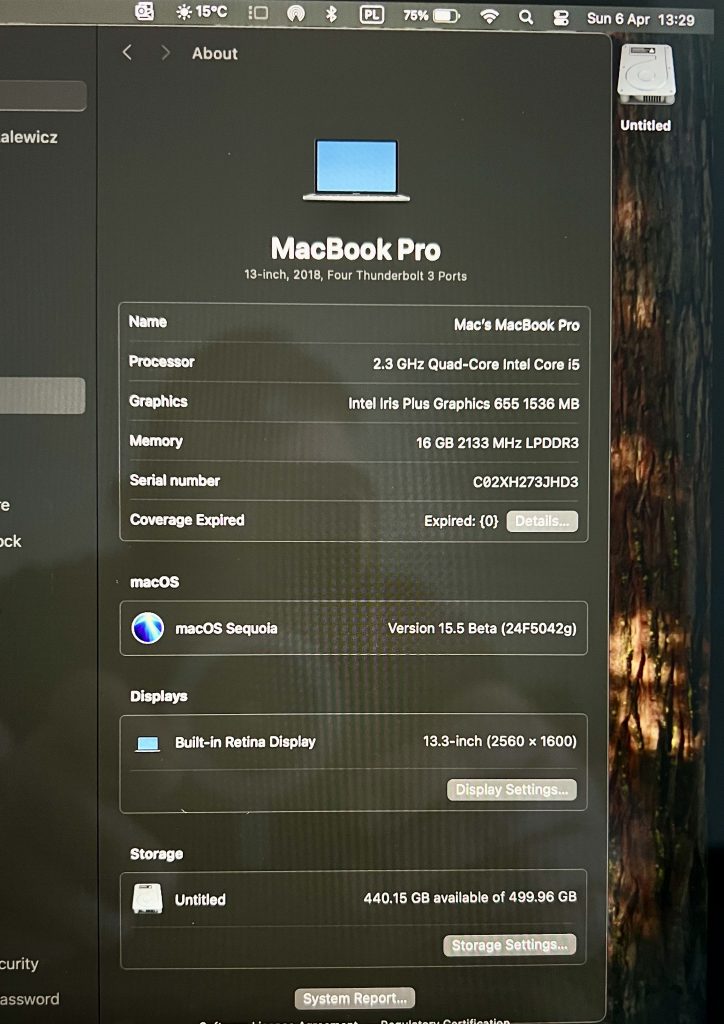
Task: Click the date and time in menu bar
Action: [x=640, y=18]
